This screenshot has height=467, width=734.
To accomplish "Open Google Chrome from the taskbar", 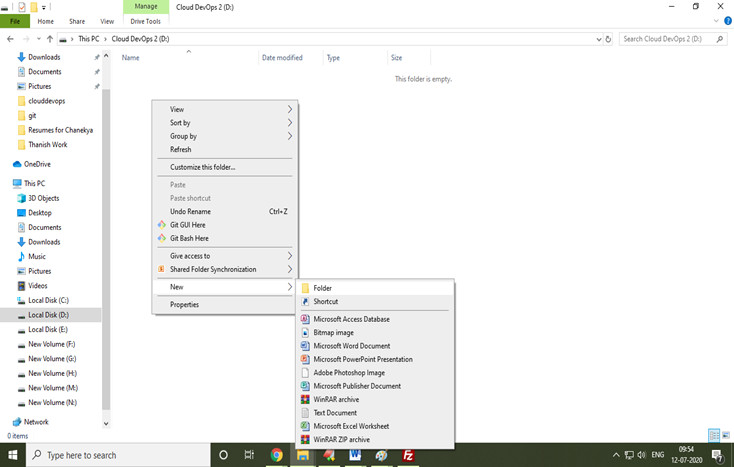I will (275, 455).
